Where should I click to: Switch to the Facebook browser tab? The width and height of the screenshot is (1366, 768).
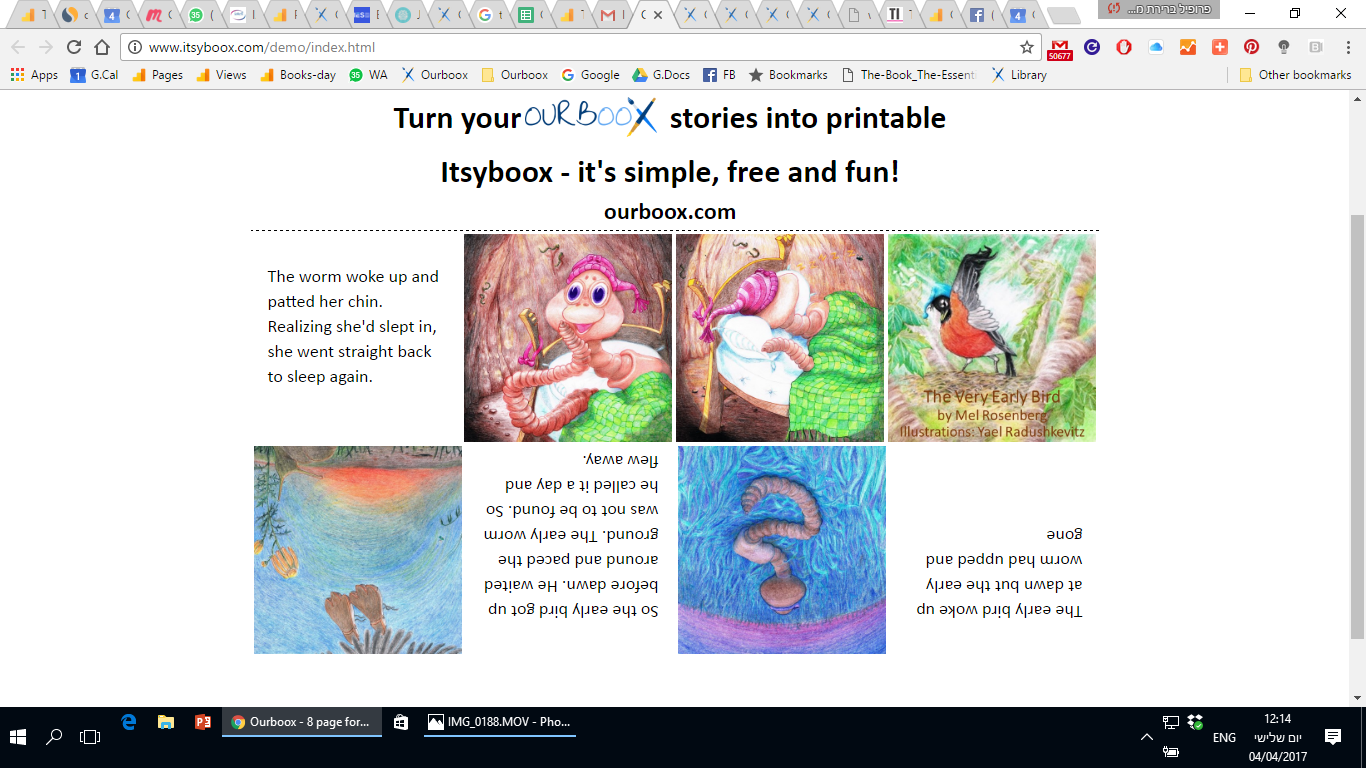click(x=977, y=15)
